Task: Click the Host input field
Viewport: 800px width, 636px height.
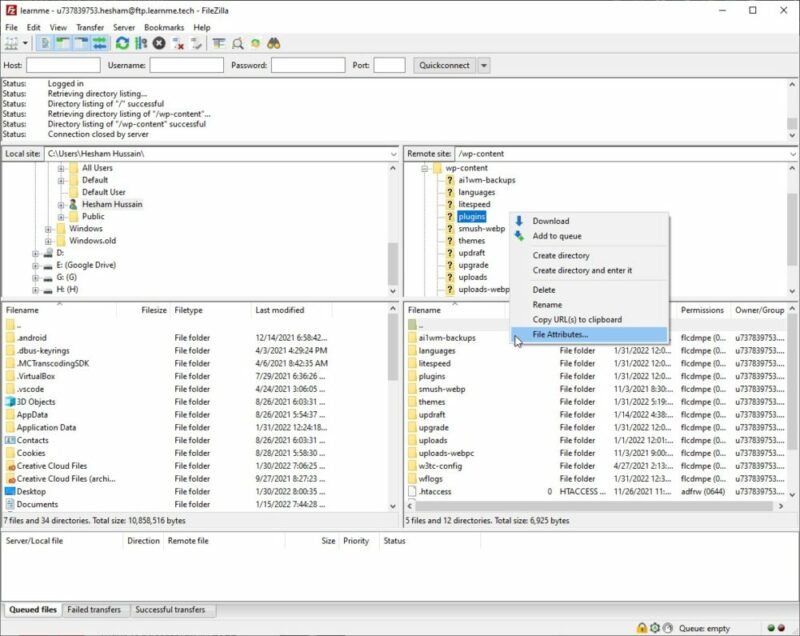Action: [x=63, y=65]
